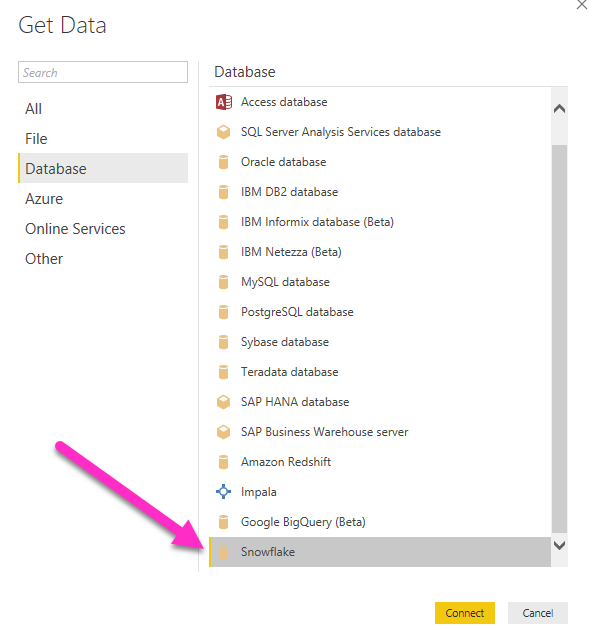Click the list's down arrow button
Viewport: 592px width, 630px height.
pos(559,546)
